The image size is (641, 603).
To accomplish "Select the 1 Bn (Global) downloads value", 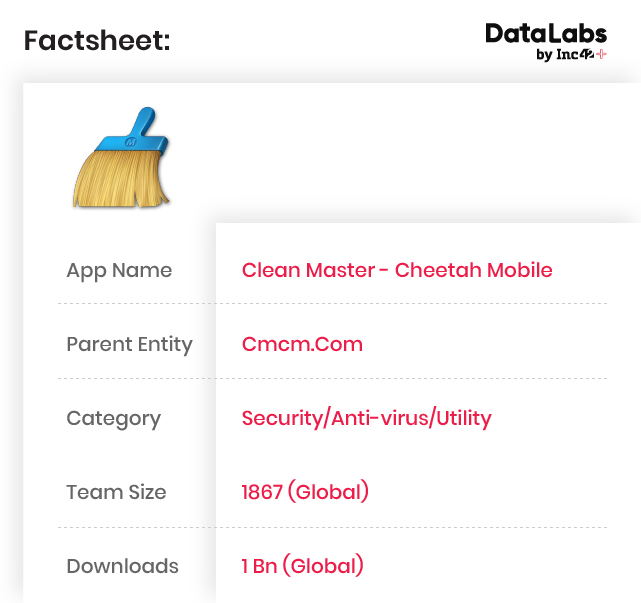I will (x=302, y=566).
